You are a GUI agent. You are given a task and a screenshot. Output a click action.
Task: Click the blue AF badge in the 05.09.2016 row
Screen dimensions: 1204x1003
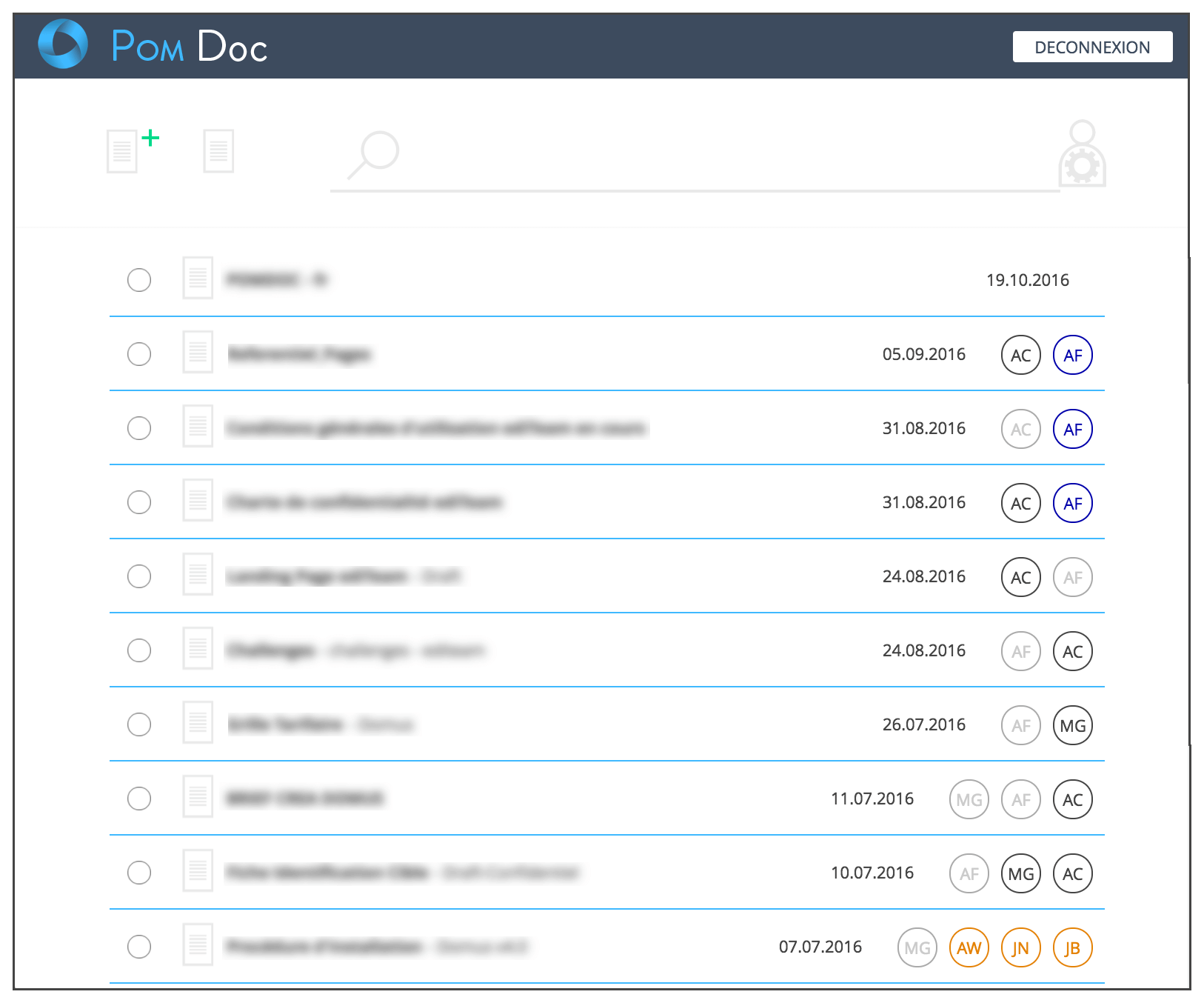click(1073, 355)
